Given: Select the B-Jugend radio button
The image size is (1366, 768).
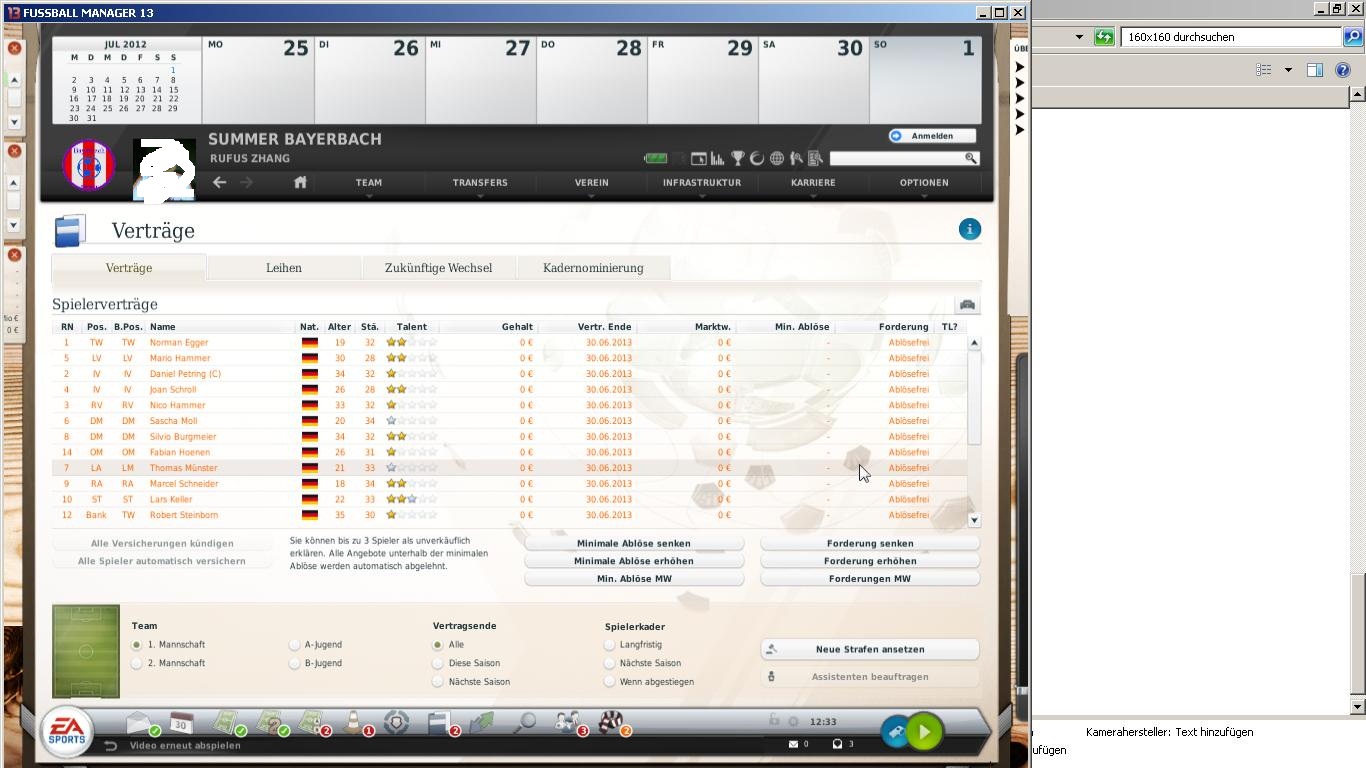Looking at the screenshot, I should coord(294,663).
